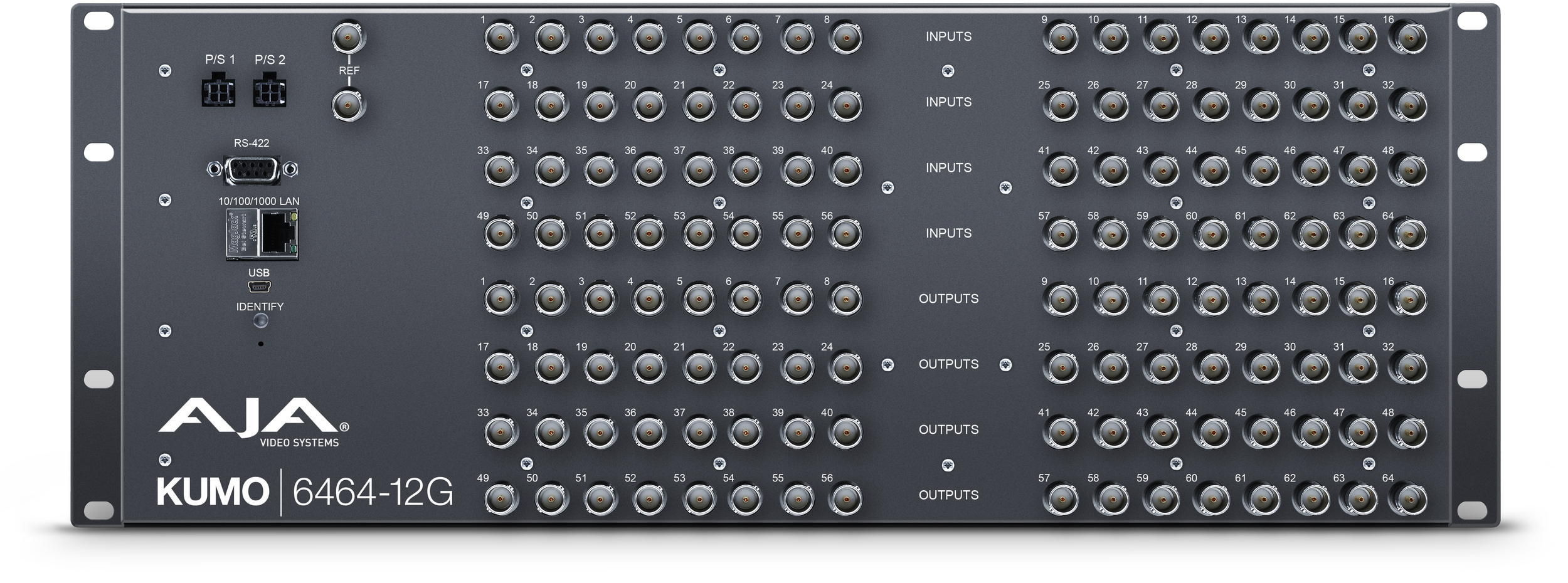The height and width of the screenshot is (583, 1568).
Task: Select output BNC connector 5
Action: [x=698, y=300]
